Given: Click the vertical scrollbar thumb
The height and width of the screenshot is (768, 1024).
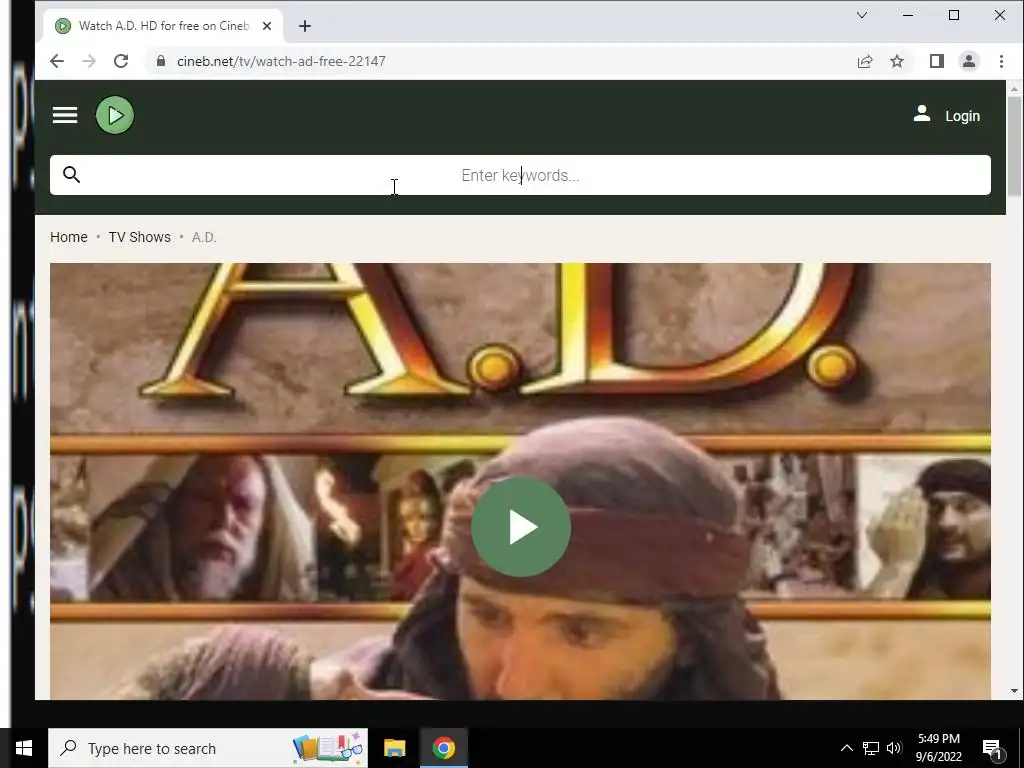Looking at the screenshot, I should click(x=1014, y=146).
